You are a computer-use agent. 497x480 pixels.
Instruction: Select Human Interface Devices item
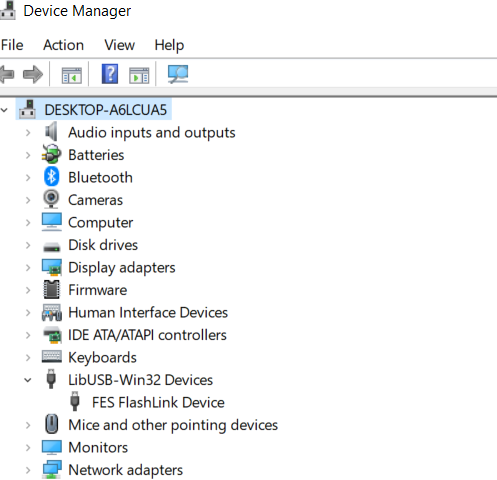pos(148,312)
